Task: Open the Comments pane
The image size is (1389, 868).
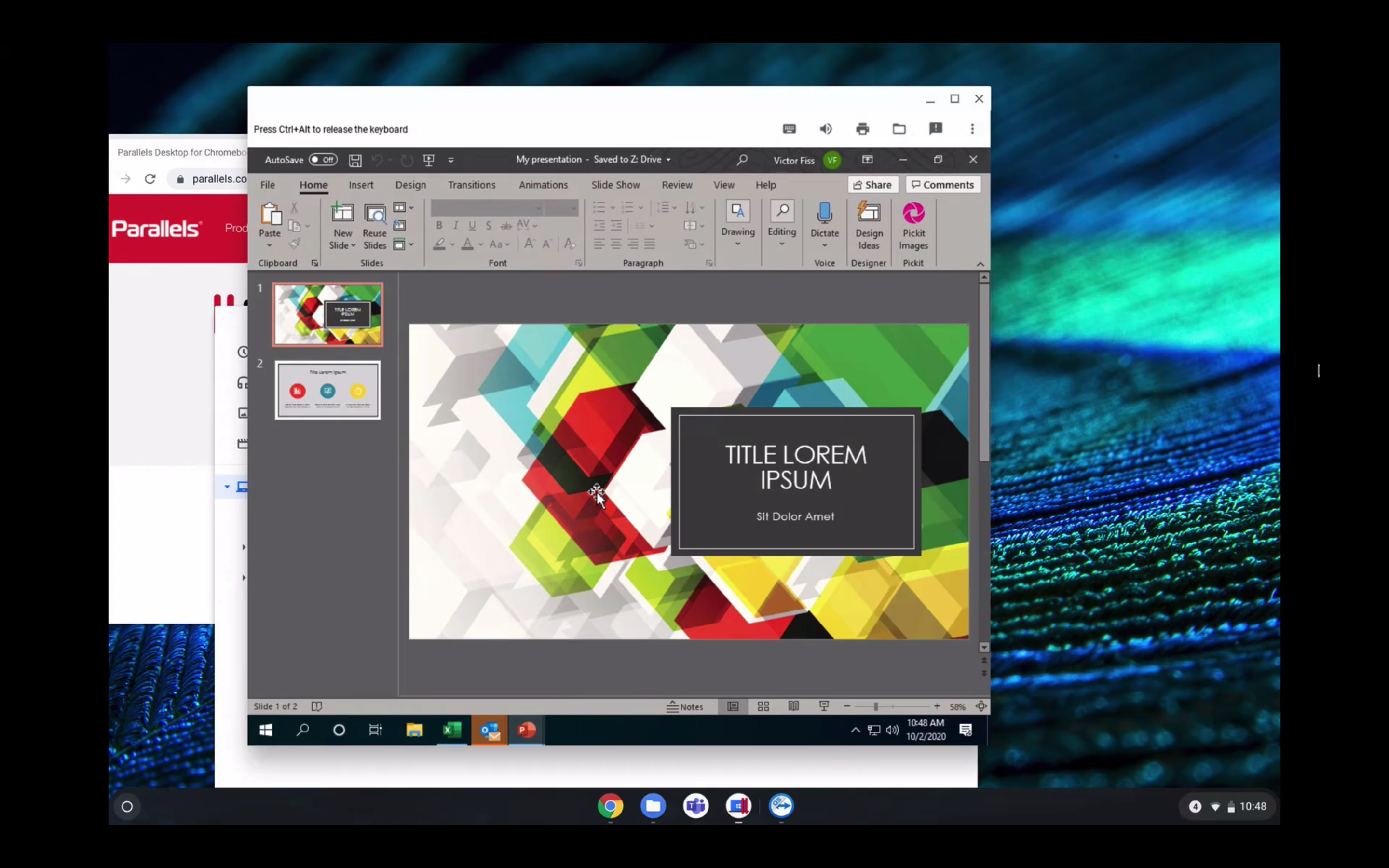Action: pyautogui.click(x=943, y=184)
